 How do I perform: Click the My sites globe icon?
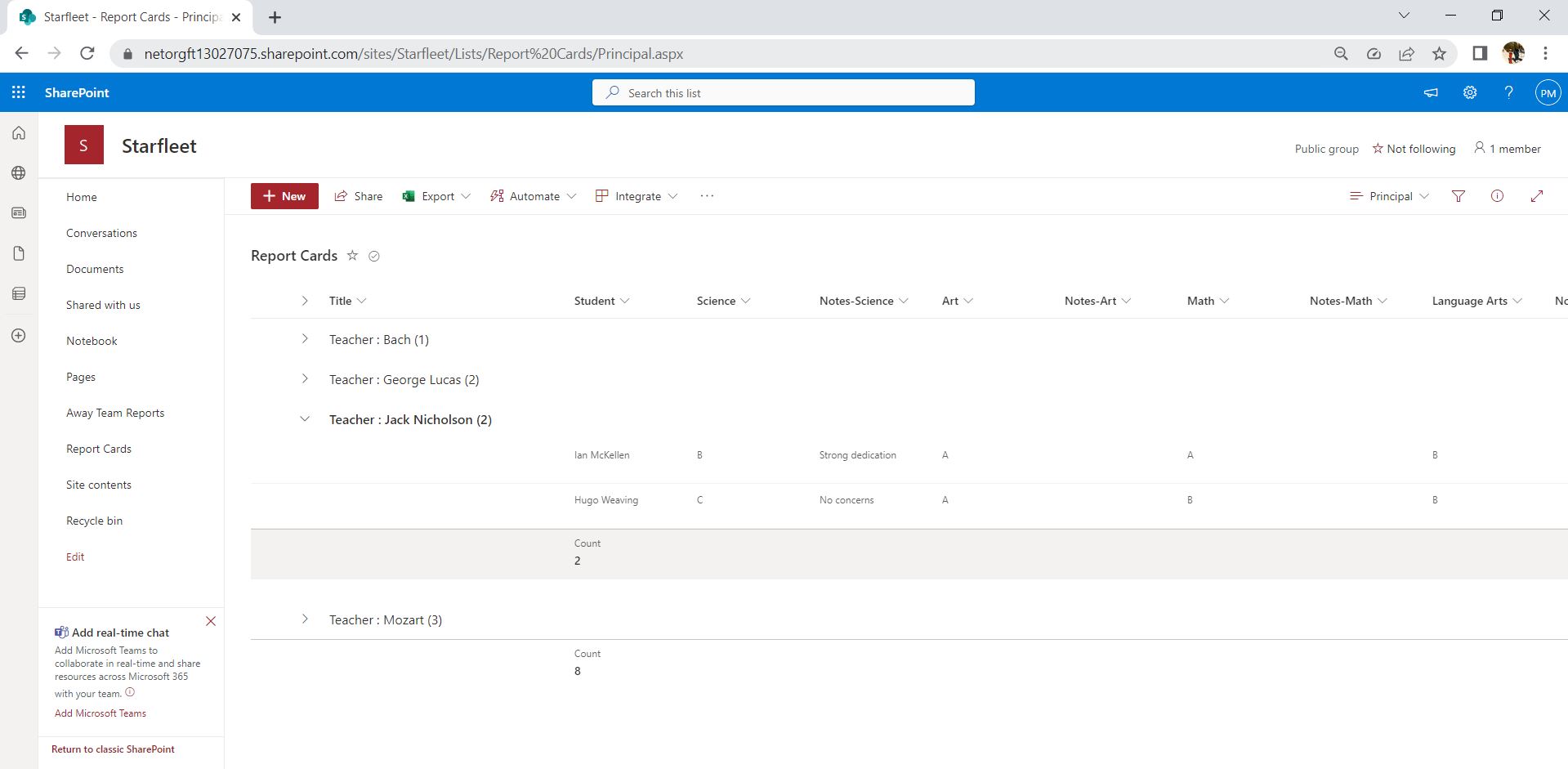(x=19, y=173)
